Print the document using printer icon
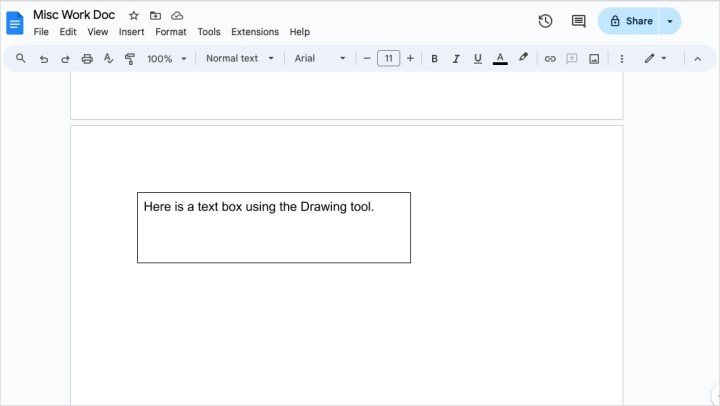Viewport: 720px width, 406px height. tap(87, 59)
